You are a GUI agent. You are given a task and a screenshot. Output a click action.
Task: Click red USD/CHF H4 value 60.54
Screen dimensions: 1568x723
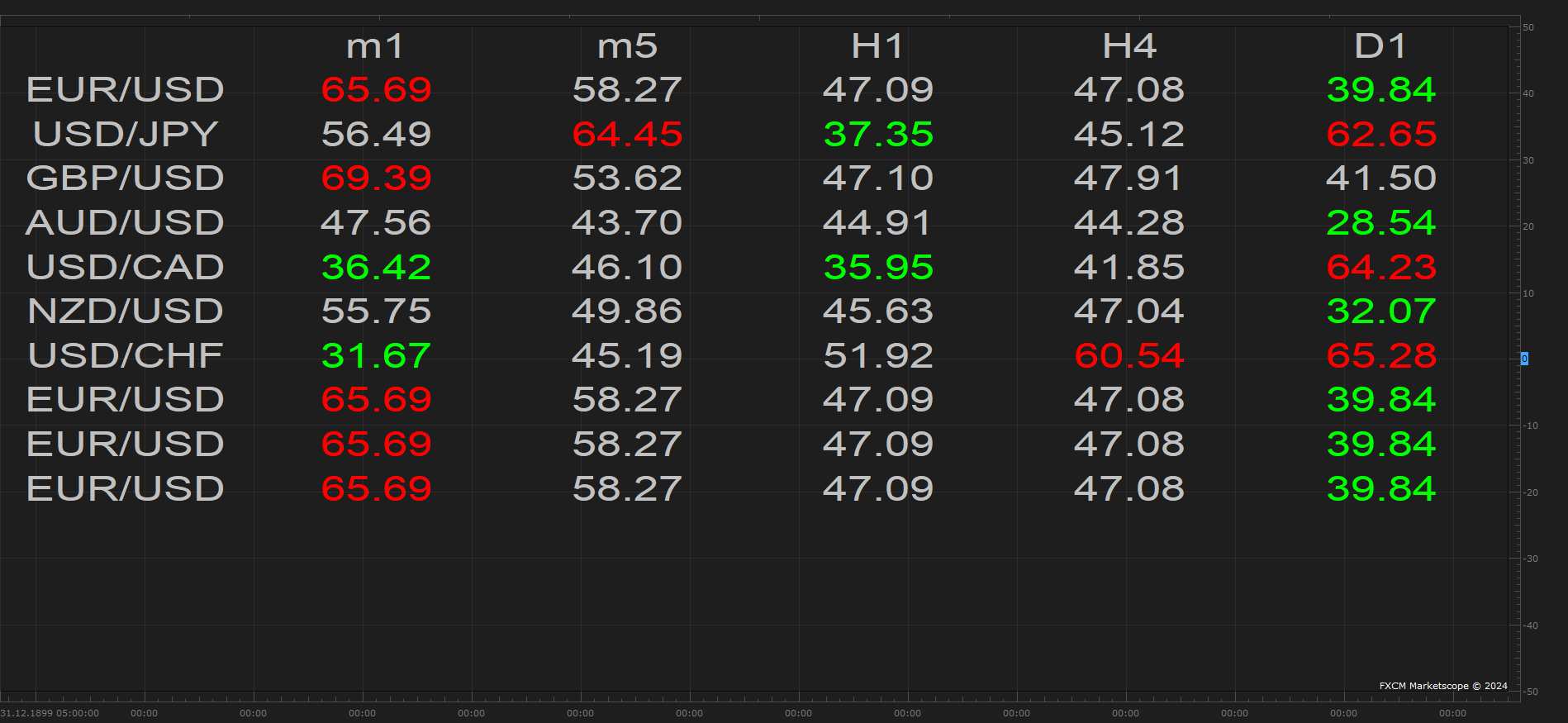pos(1129,356)
